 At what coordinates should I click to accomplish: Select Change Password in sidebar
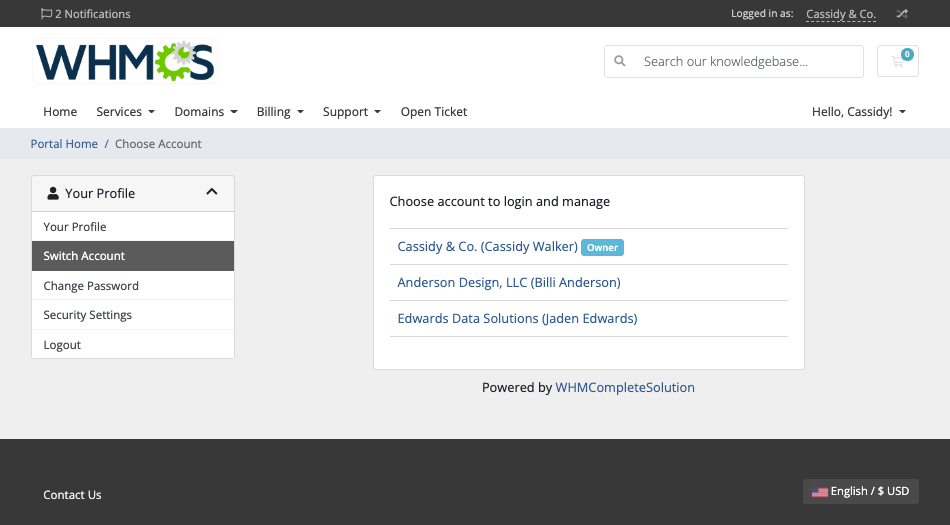[x=133, y=286]
